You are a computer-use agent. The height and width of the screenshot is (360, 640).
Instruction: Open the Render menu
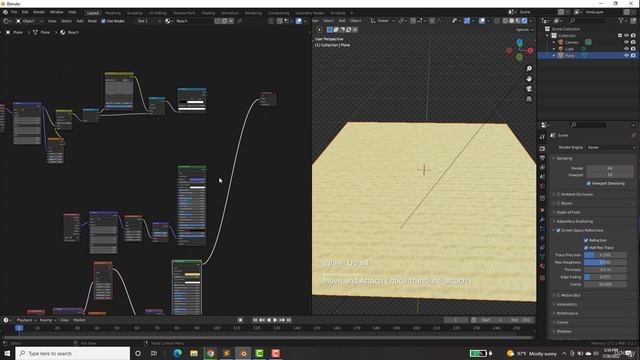pyautogui.click(x=39, y=13)
